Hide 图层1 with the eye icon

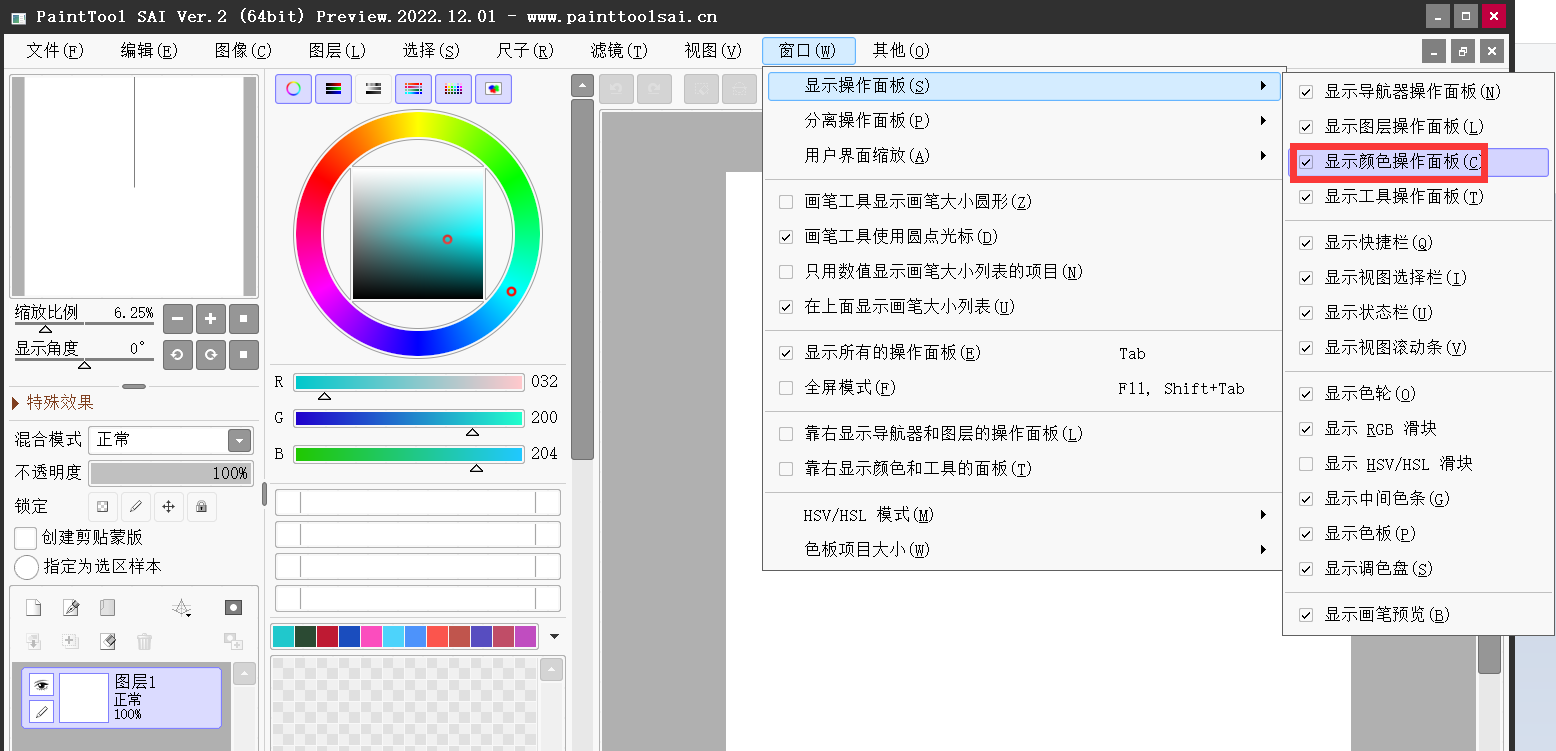point(41,685)
